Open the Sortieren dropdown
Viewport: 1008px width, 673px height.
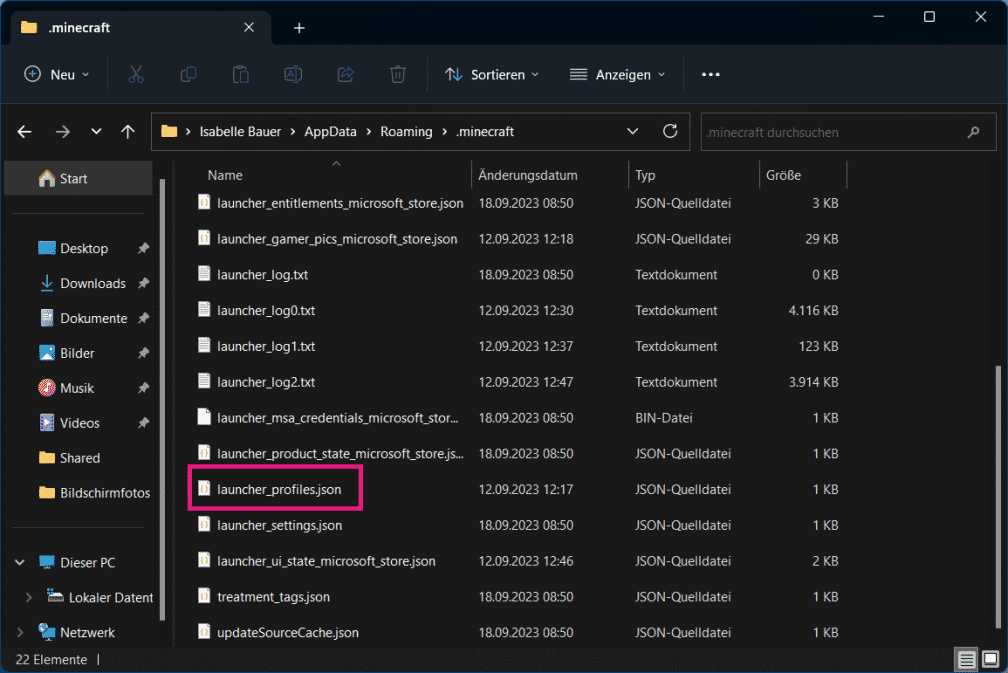[492, 75]
